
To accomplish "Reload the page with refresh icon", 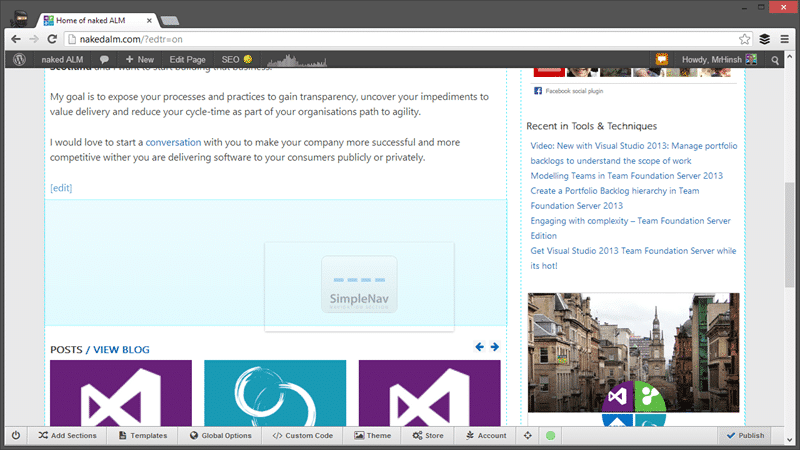I will [x=52, y=39].
